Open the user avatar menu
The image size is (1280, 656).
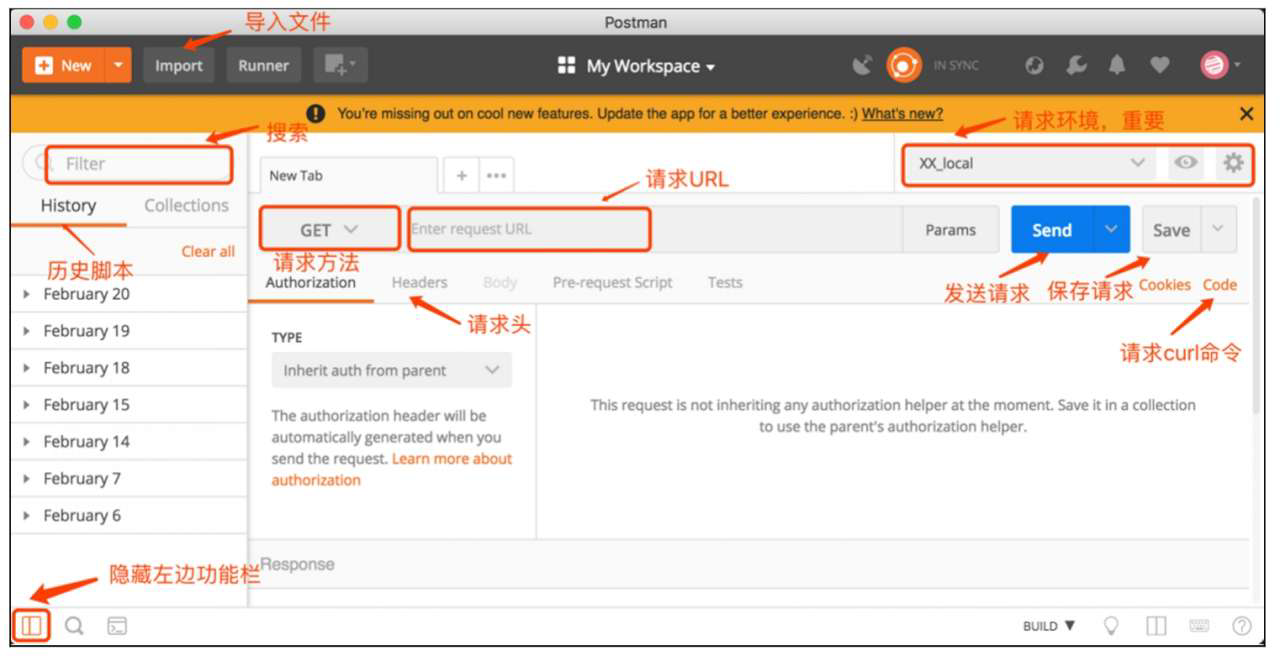1220,66
